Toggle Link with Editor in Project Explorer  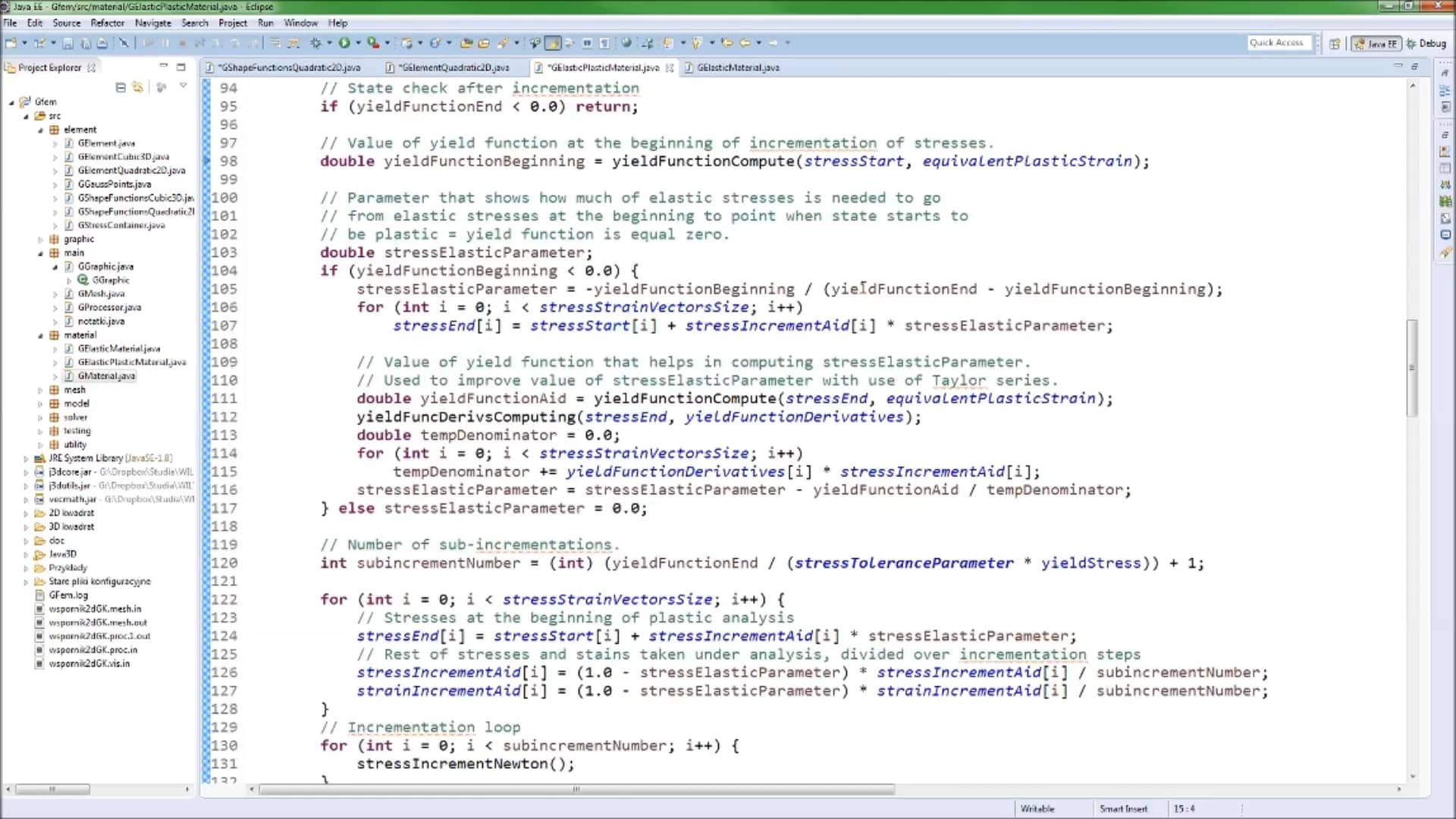[137, 86]
